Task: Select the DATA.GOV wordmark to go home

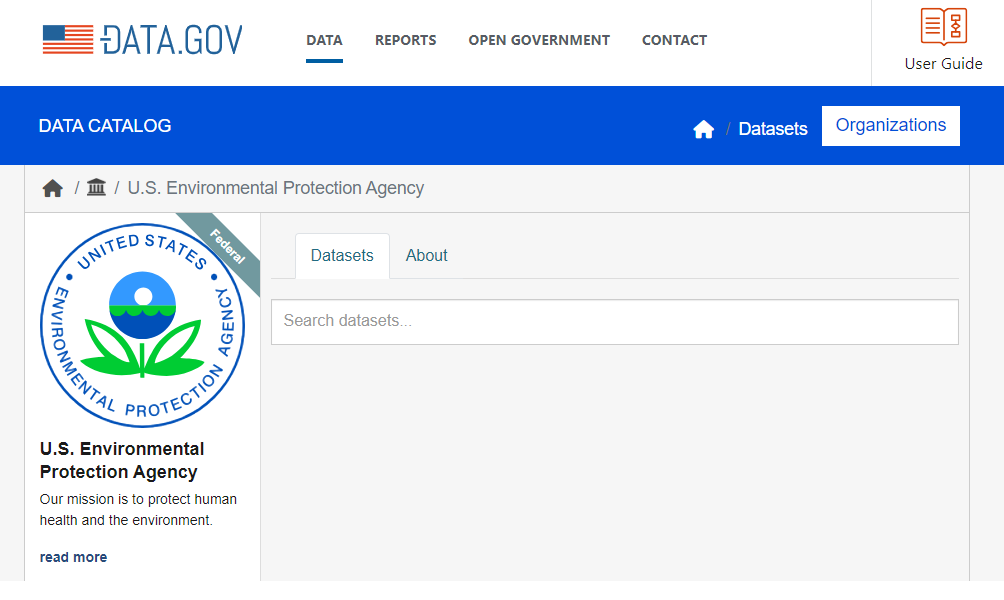Action: [170, 39]
